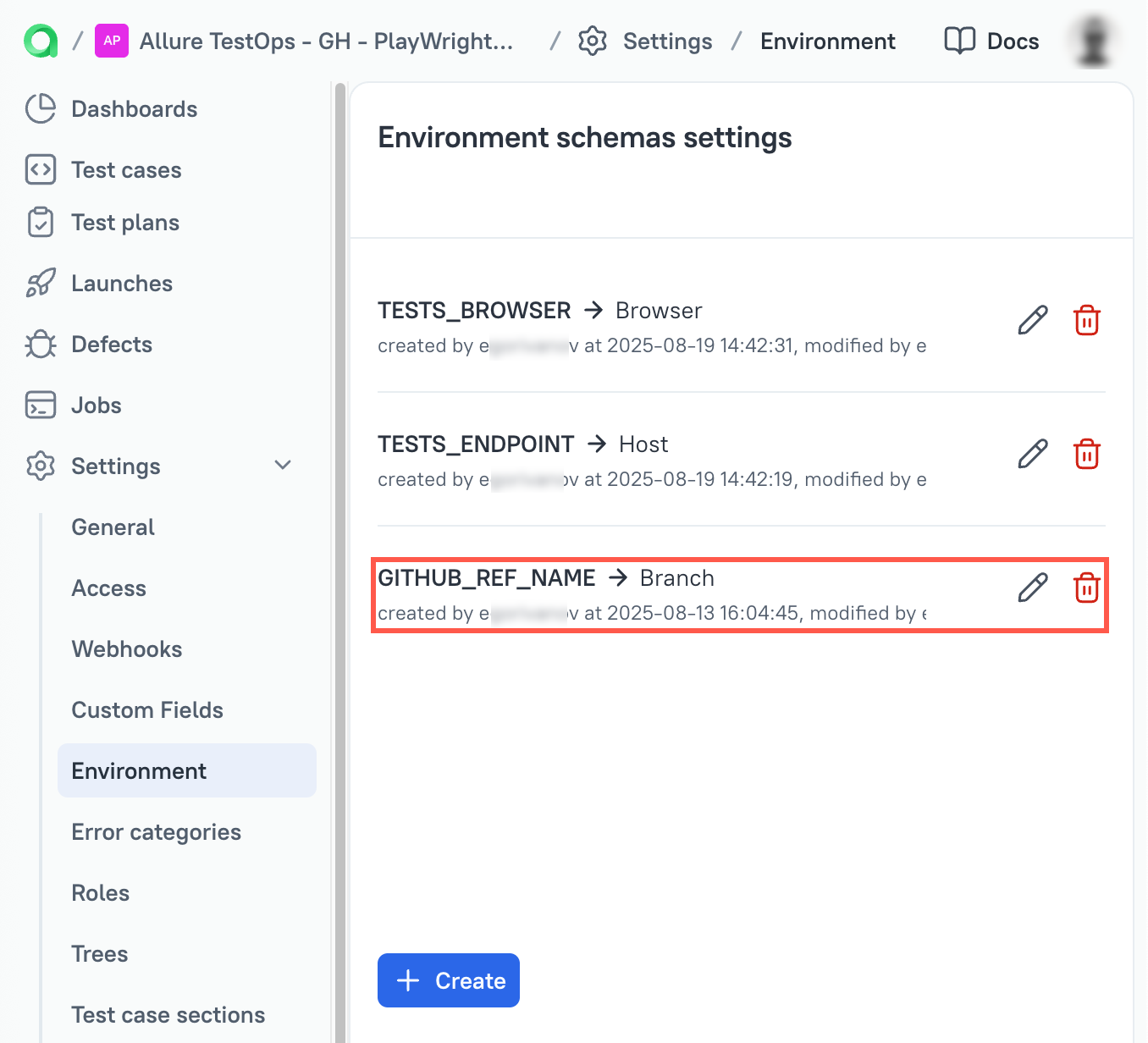Edit the TESTS_ENDPOINT schema with pencil icon

pos(1031,454)
